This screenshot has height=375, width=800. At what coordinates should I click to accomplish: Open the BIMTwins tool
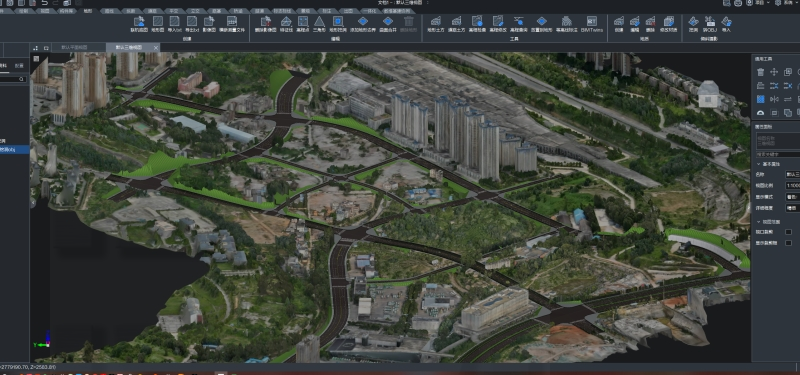point(592,24)
